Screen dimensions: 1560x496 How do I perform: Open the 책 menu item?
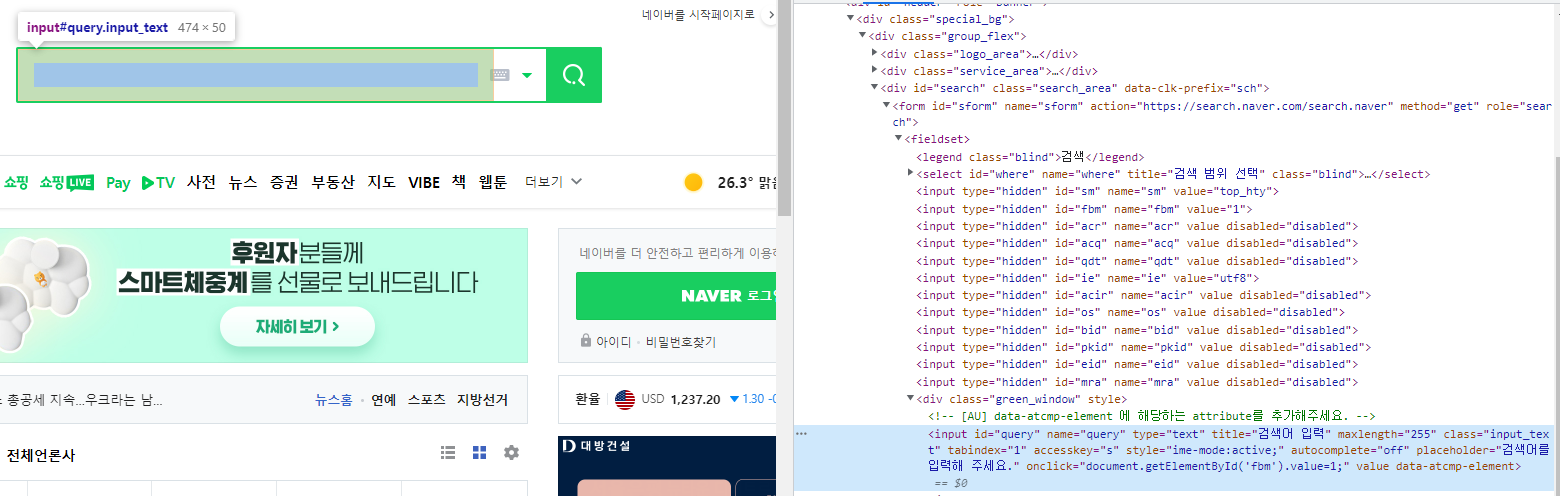pyautogui.click(x=458, y=182)
